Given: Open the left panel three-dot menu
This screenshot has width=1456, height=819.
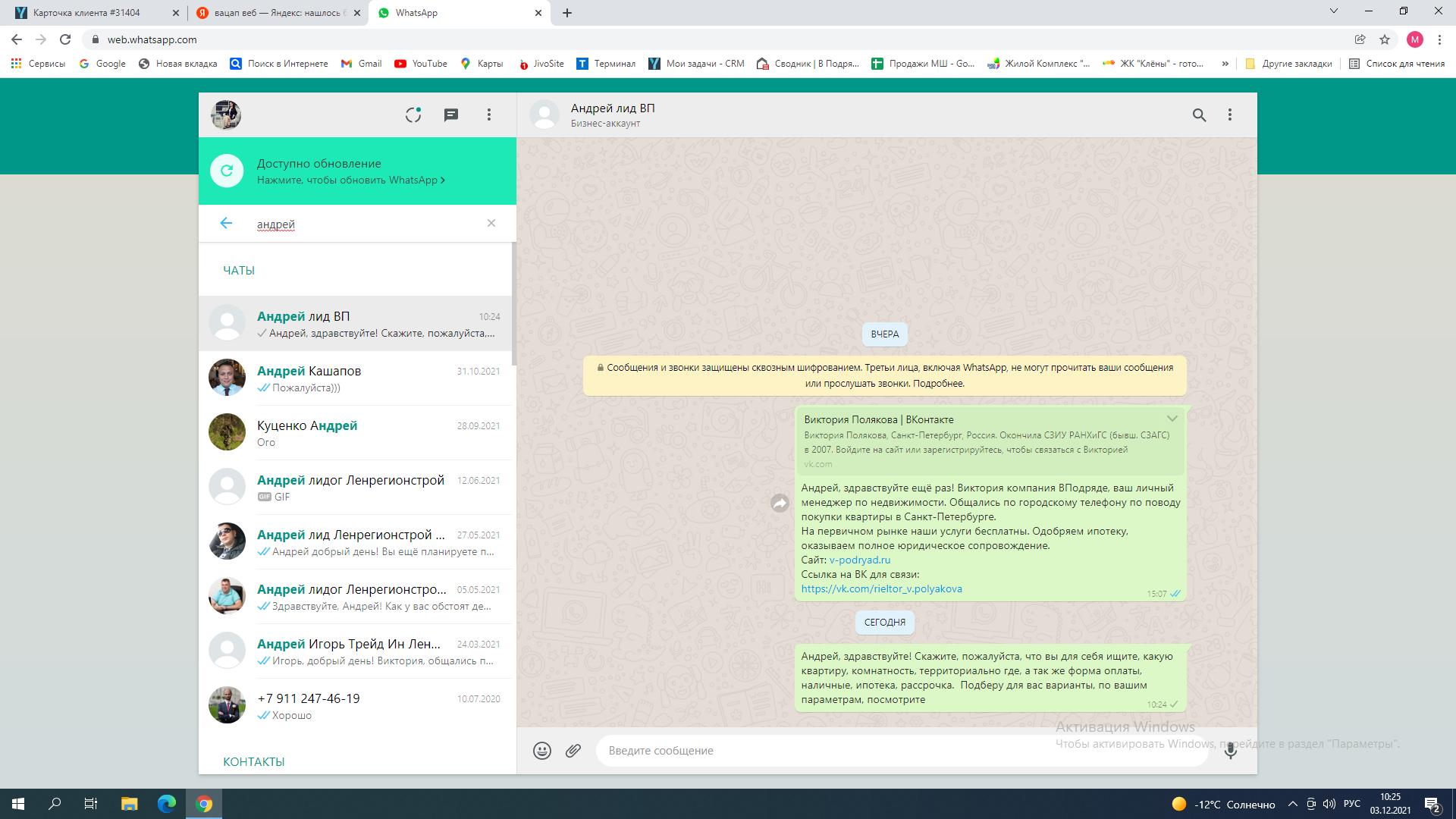Looking at the screenshot, I should pos(489,115).
